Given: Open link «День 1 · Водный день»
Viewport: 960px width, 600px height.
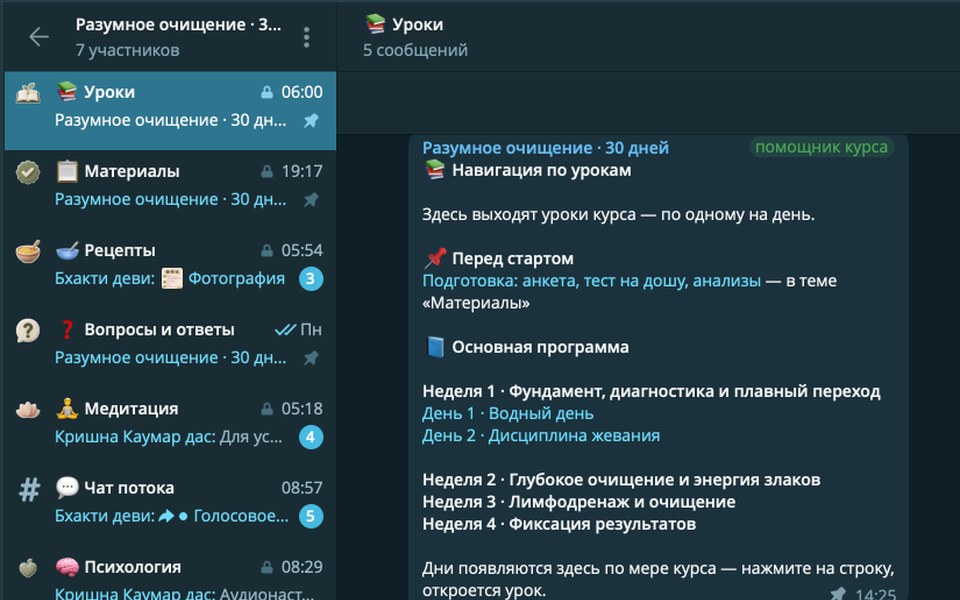Looking at the screenshot, I should [508, 414].
